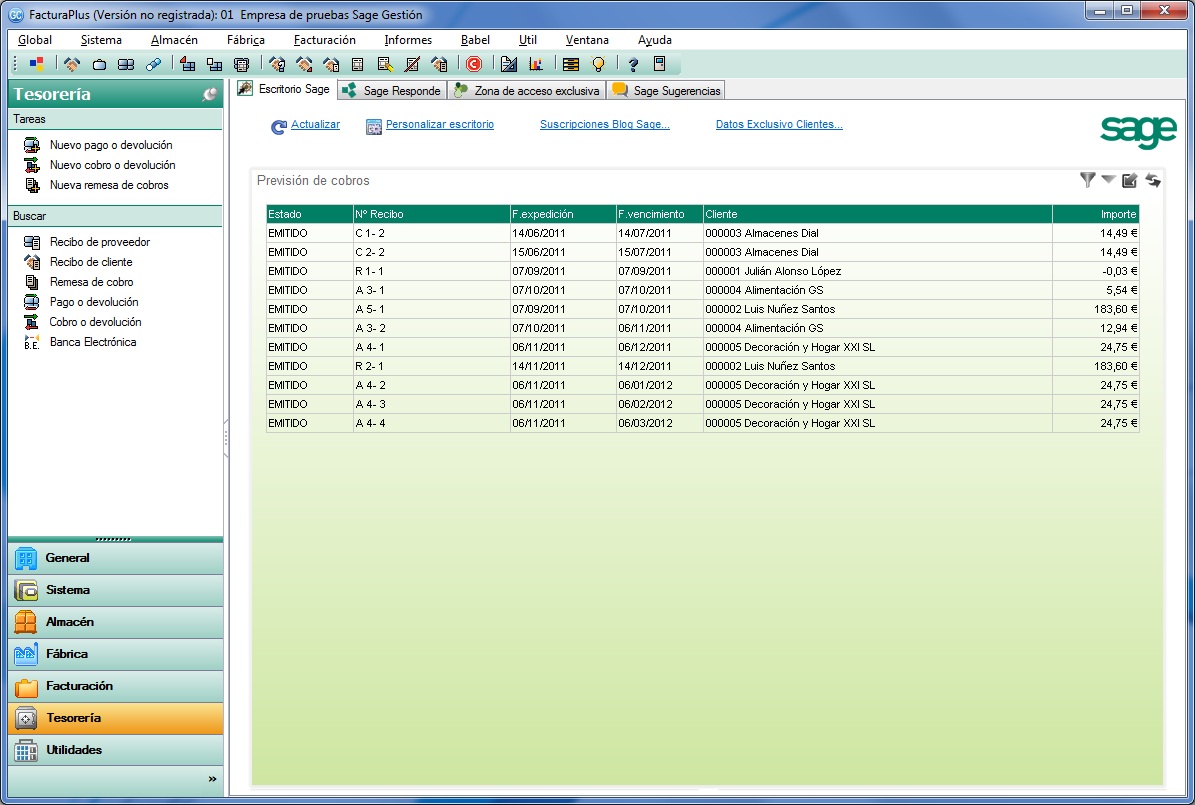Viewport: 1195px width, 805px height.
Task: Open the Almacén menu
Action: tap(174, 40)
